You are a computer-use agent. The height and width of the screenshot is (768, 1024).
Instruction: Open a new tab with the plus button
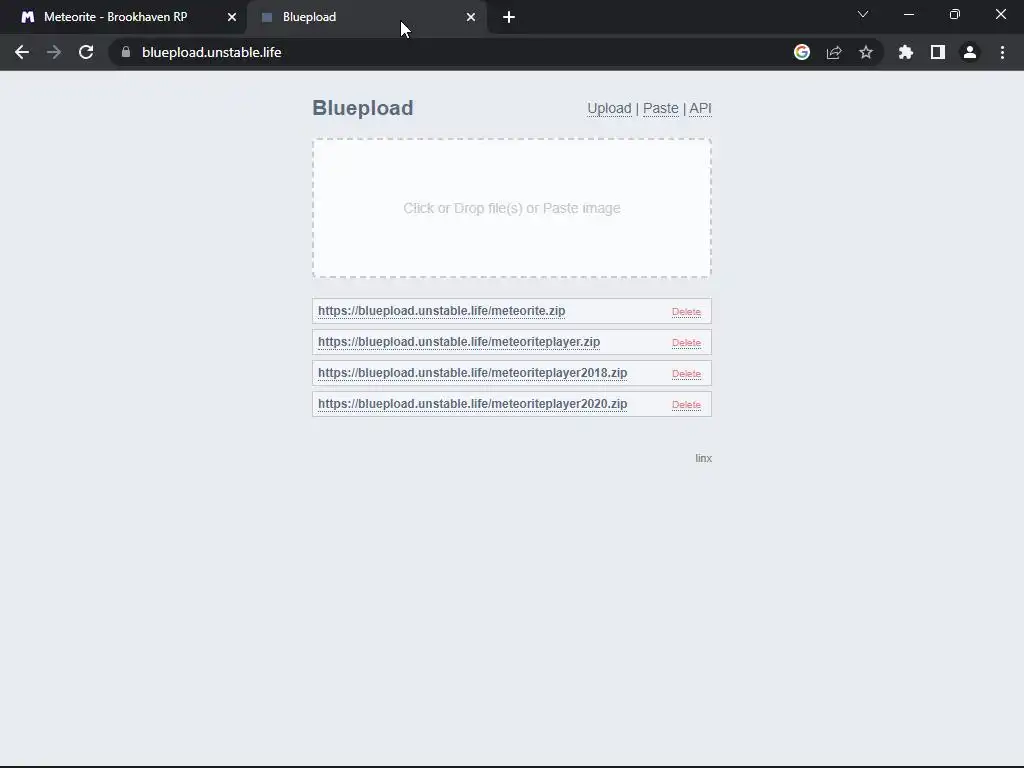(x=509, y=18)
